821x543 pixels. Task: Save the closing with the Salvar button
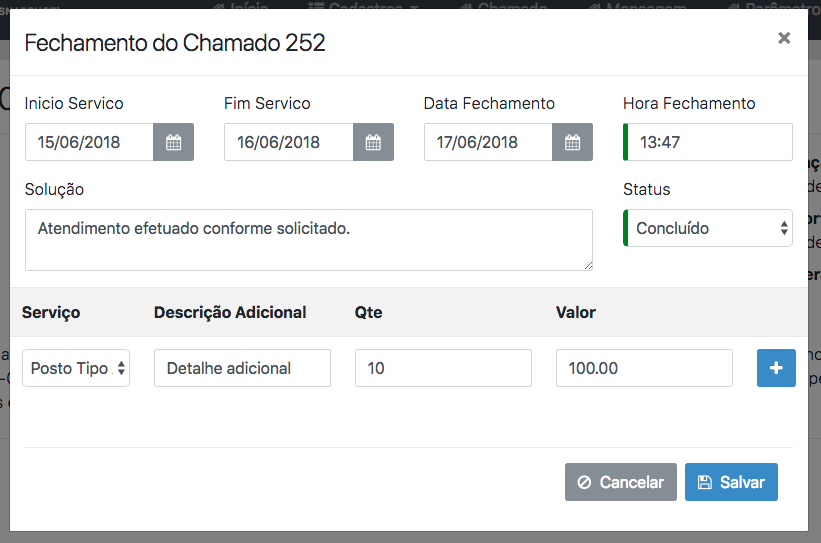click(731, 482)
